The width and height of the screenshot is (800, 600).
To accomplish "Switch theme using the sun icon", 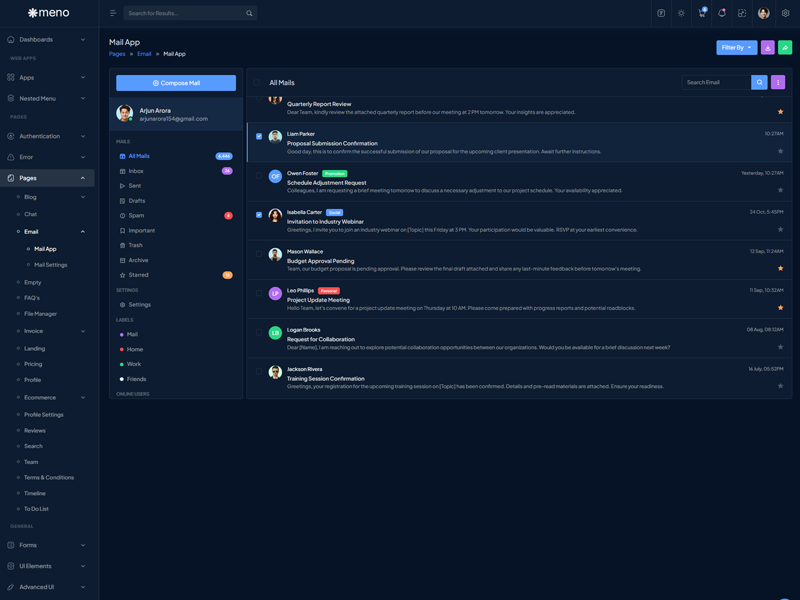I will coord(681,13).
